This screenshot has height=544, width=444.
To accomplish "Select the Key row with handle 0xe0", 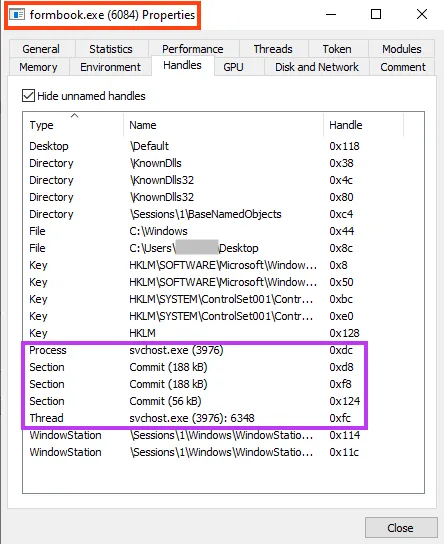I will click(x=223, y=316).
